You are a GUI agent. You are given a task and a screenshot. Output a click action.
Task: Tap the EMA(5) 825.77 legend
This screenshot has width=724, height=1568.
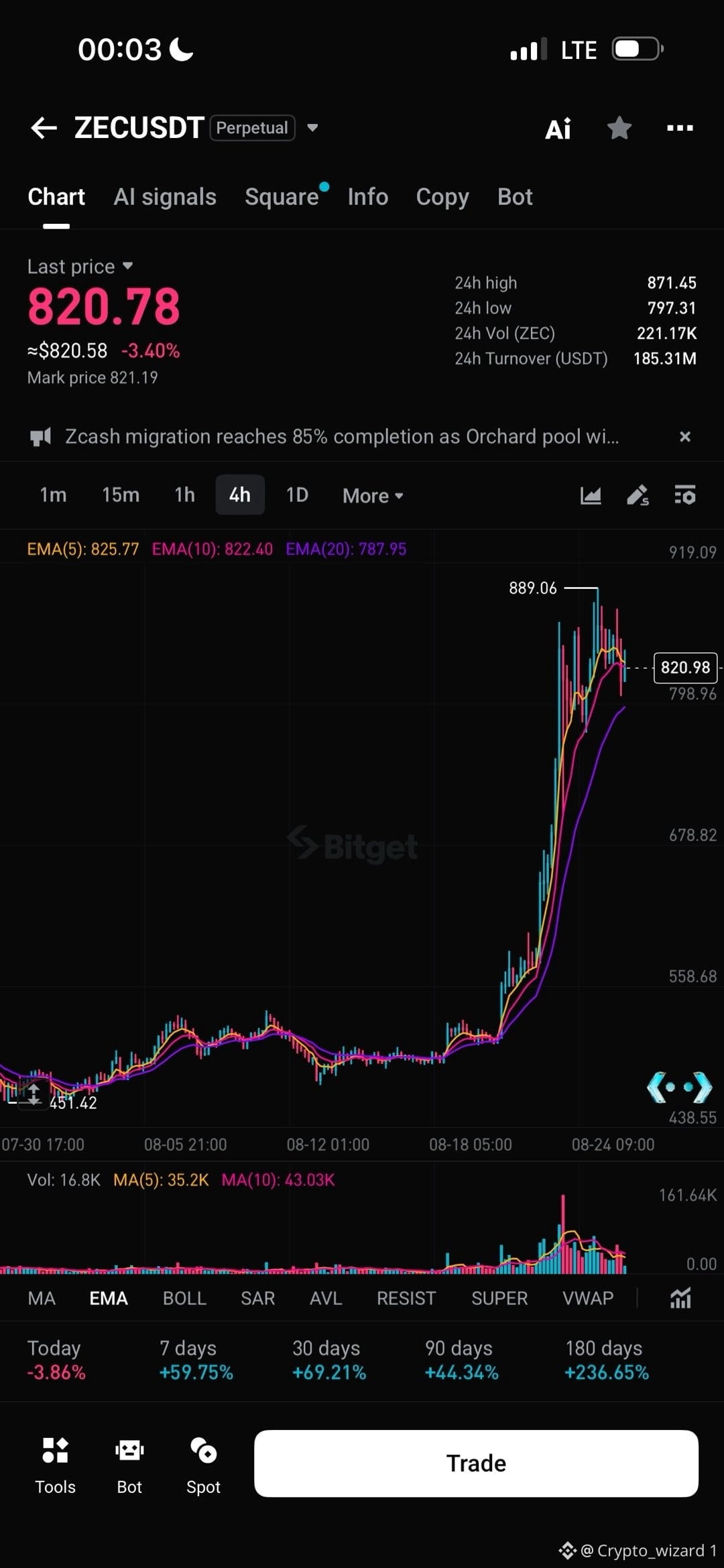[x=83, y=549]
